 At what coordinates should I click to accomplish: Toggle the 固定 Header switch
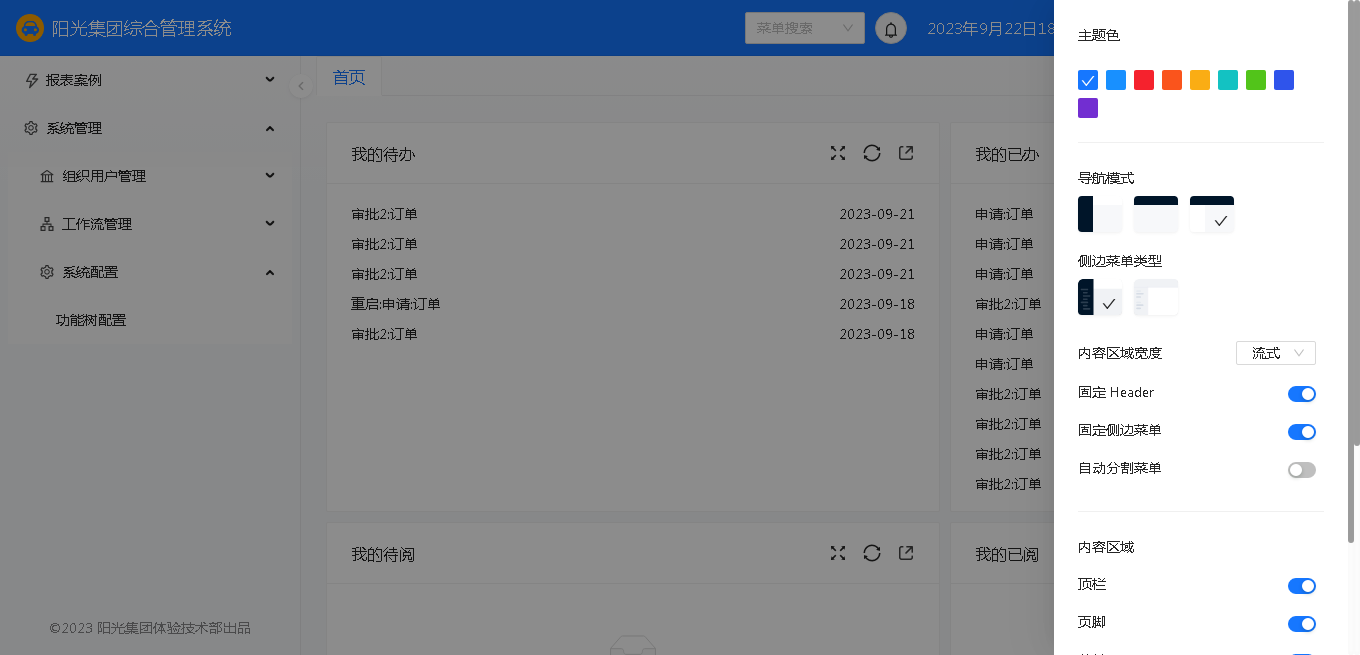1301,394
